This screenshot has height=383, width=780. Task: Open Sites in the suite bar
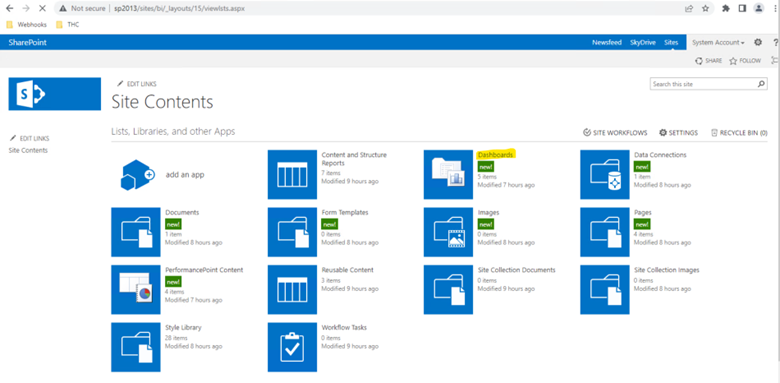(x=671, y=43)
